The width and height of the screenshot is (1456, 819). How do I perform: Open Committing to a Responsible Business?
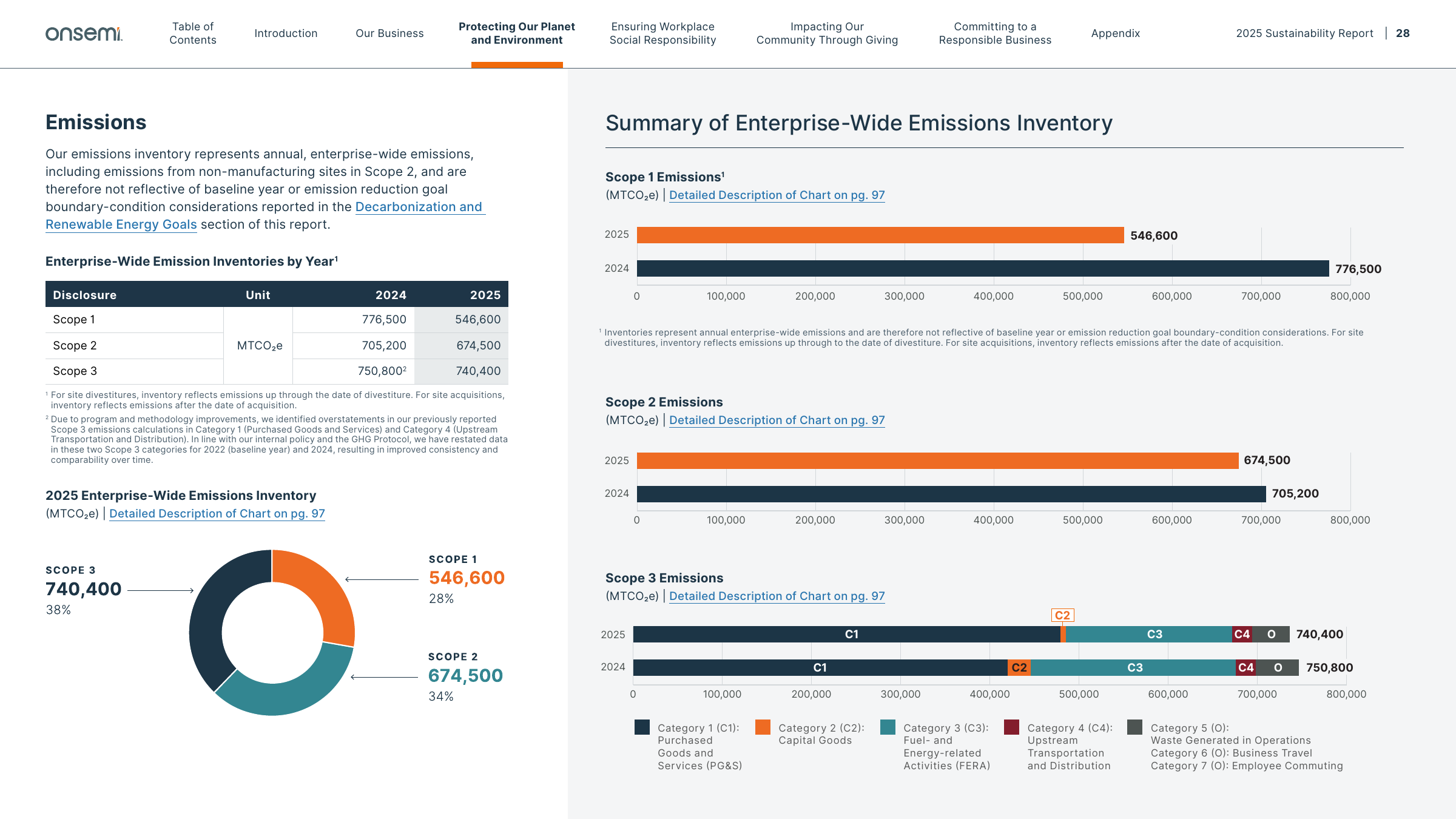click(995, 33)
